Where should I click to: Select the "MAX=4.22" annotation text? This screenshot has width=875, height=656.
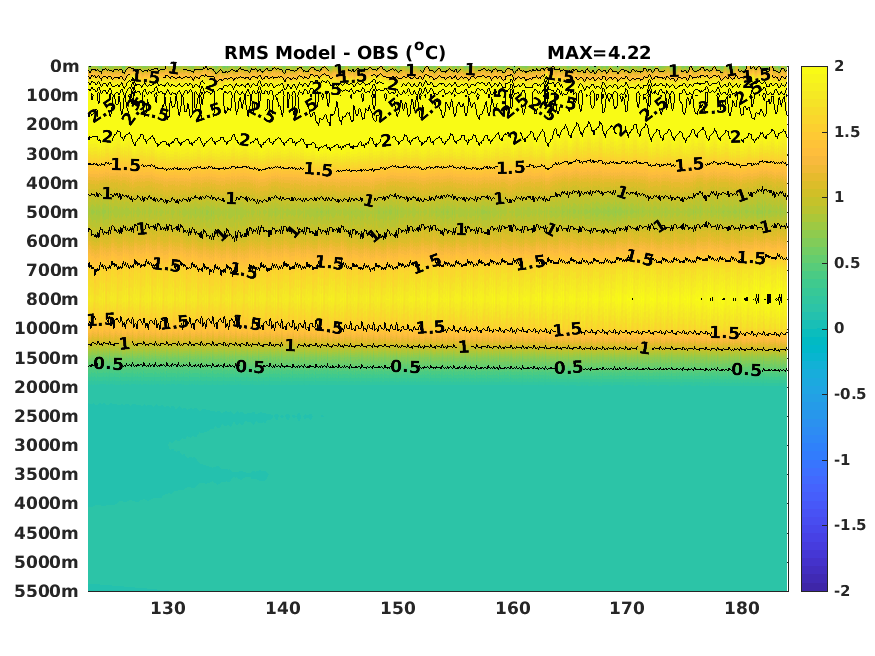point(599,53)
